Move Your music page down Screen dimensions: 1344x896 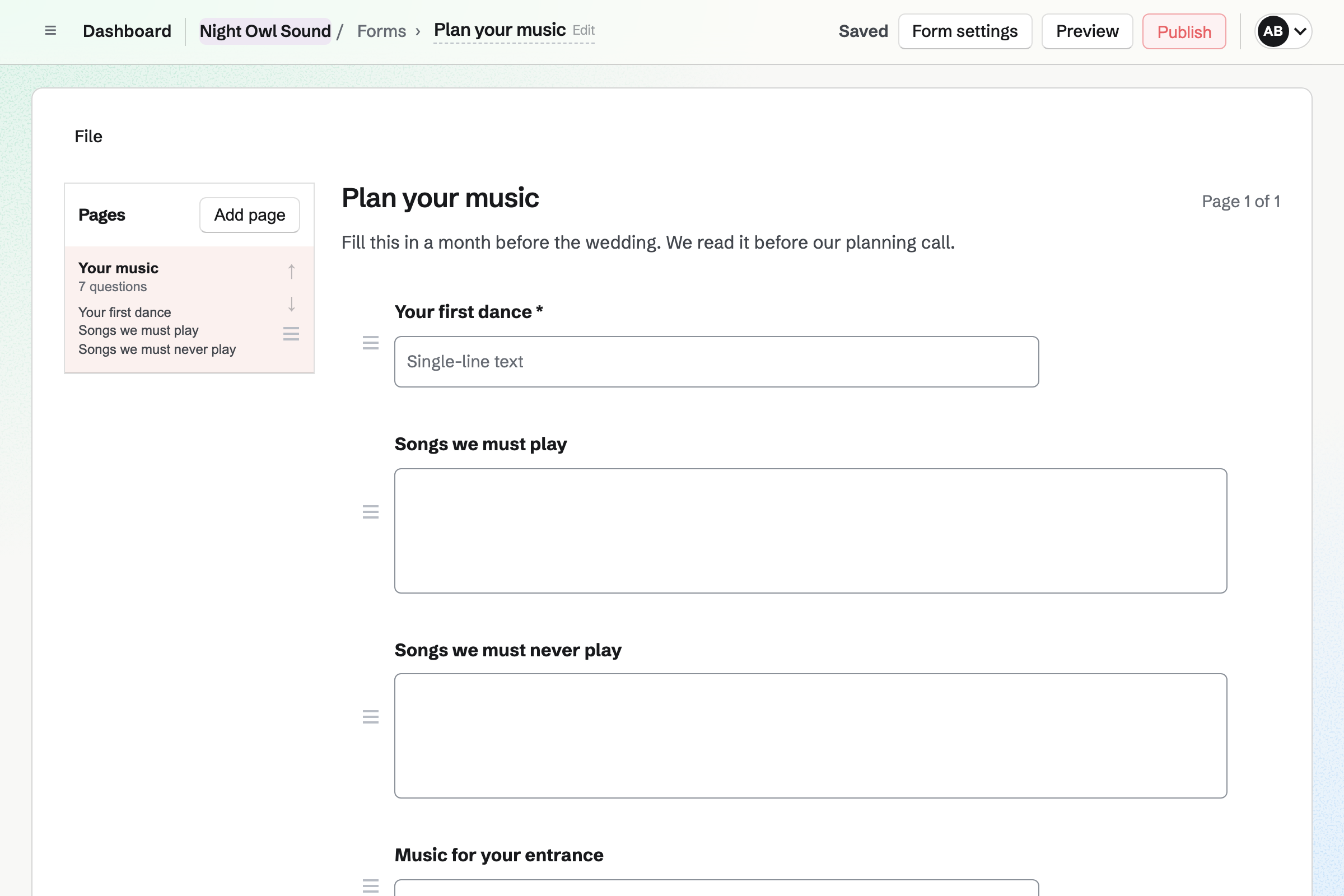(x=291, y=304)
